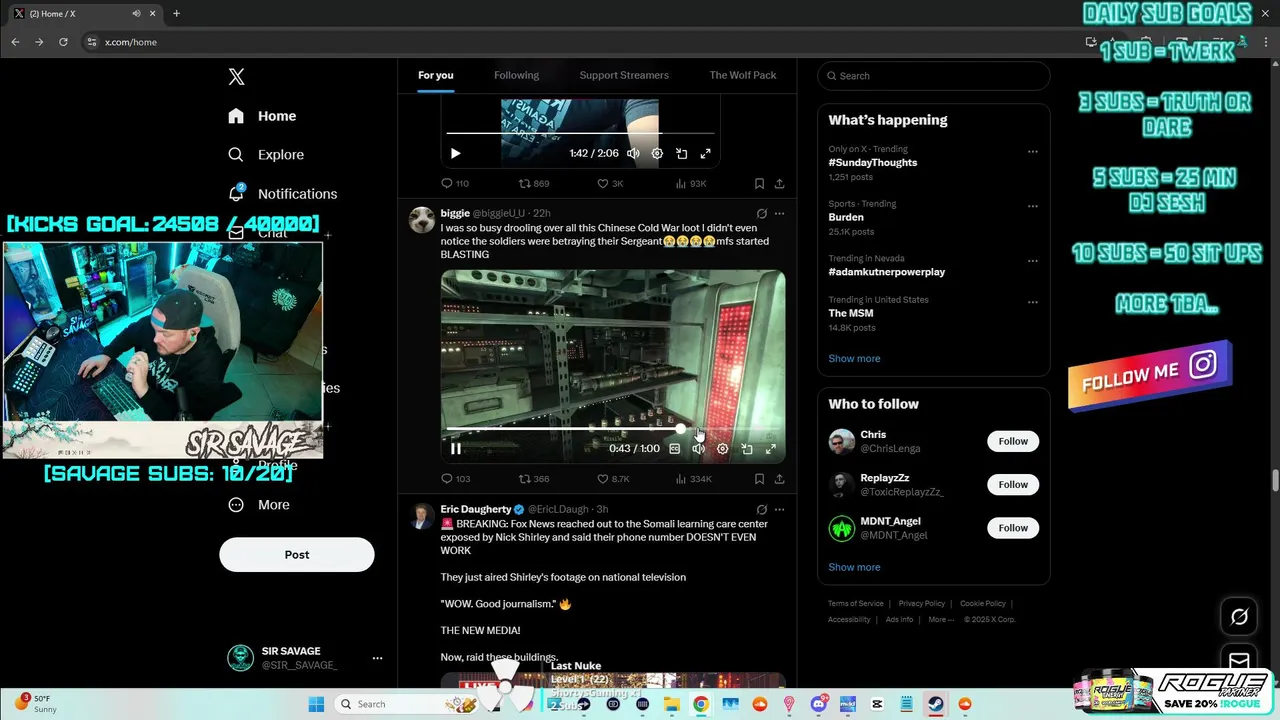The height and width of the screenshot is (720, 1280).
Task: Switch to the Following tab
Action: [x=516, y=76]
